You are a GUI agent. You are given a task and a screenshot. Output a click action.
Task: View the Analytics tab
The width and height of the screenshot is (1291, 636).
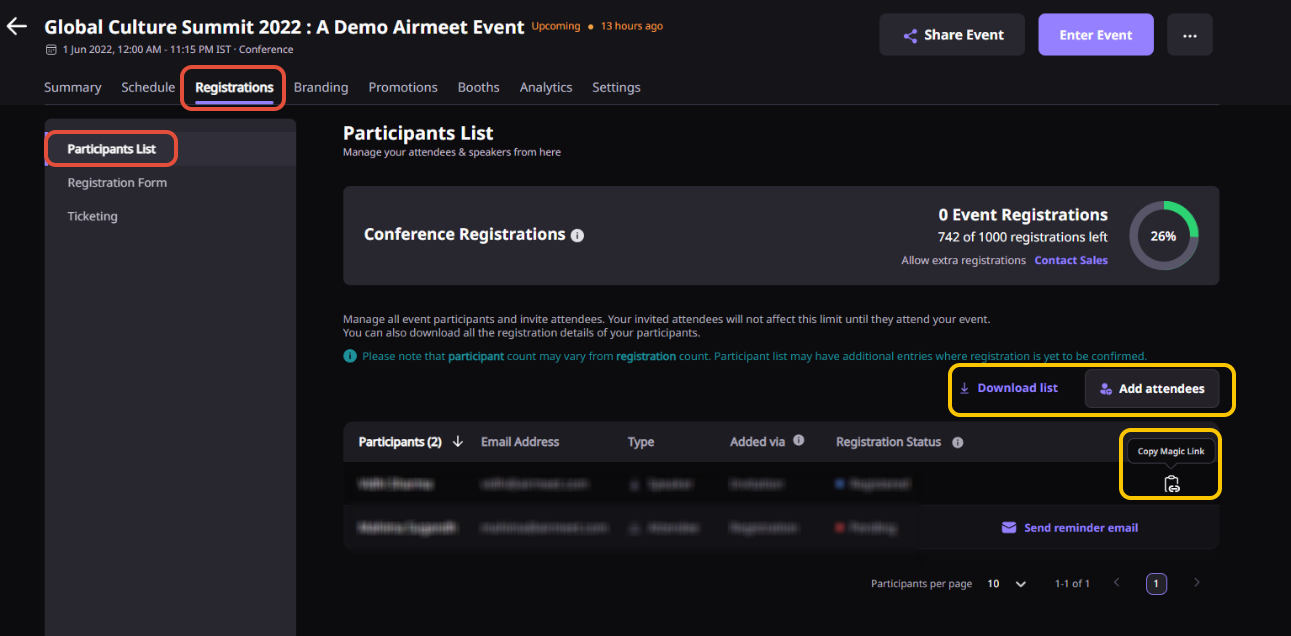(546, 87)
